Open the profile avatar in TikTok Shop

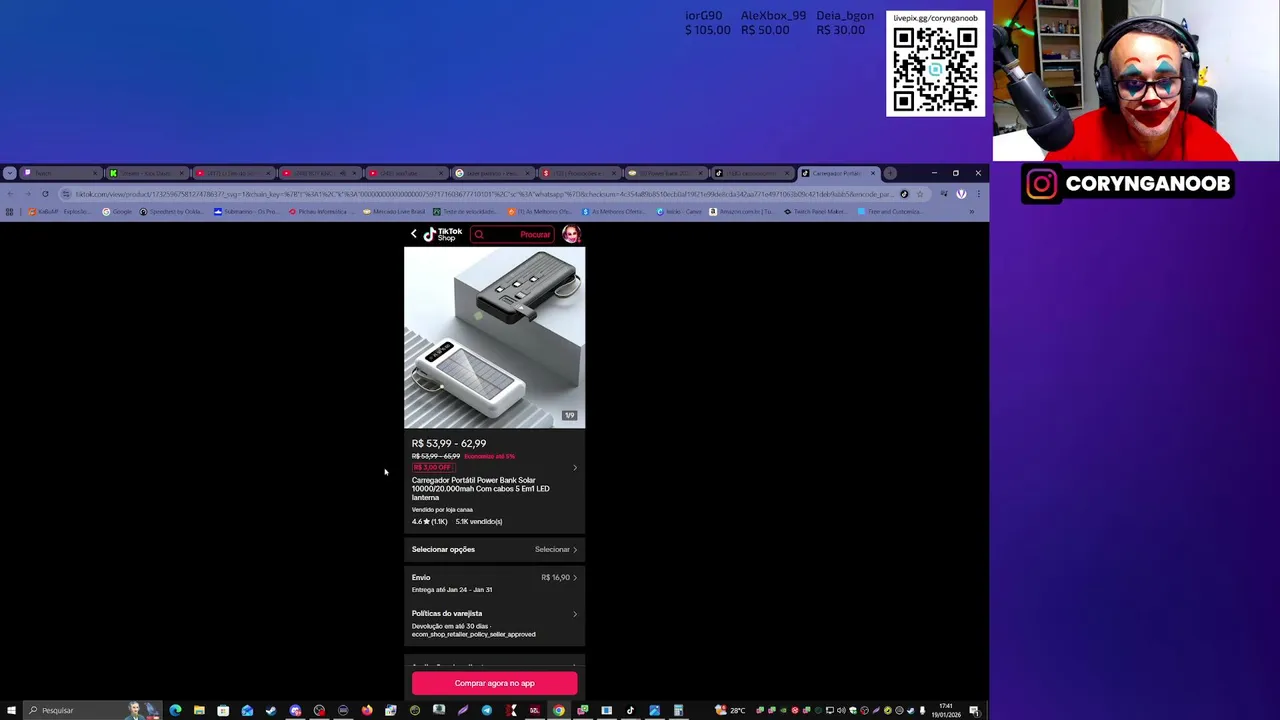tap(571, 234)
